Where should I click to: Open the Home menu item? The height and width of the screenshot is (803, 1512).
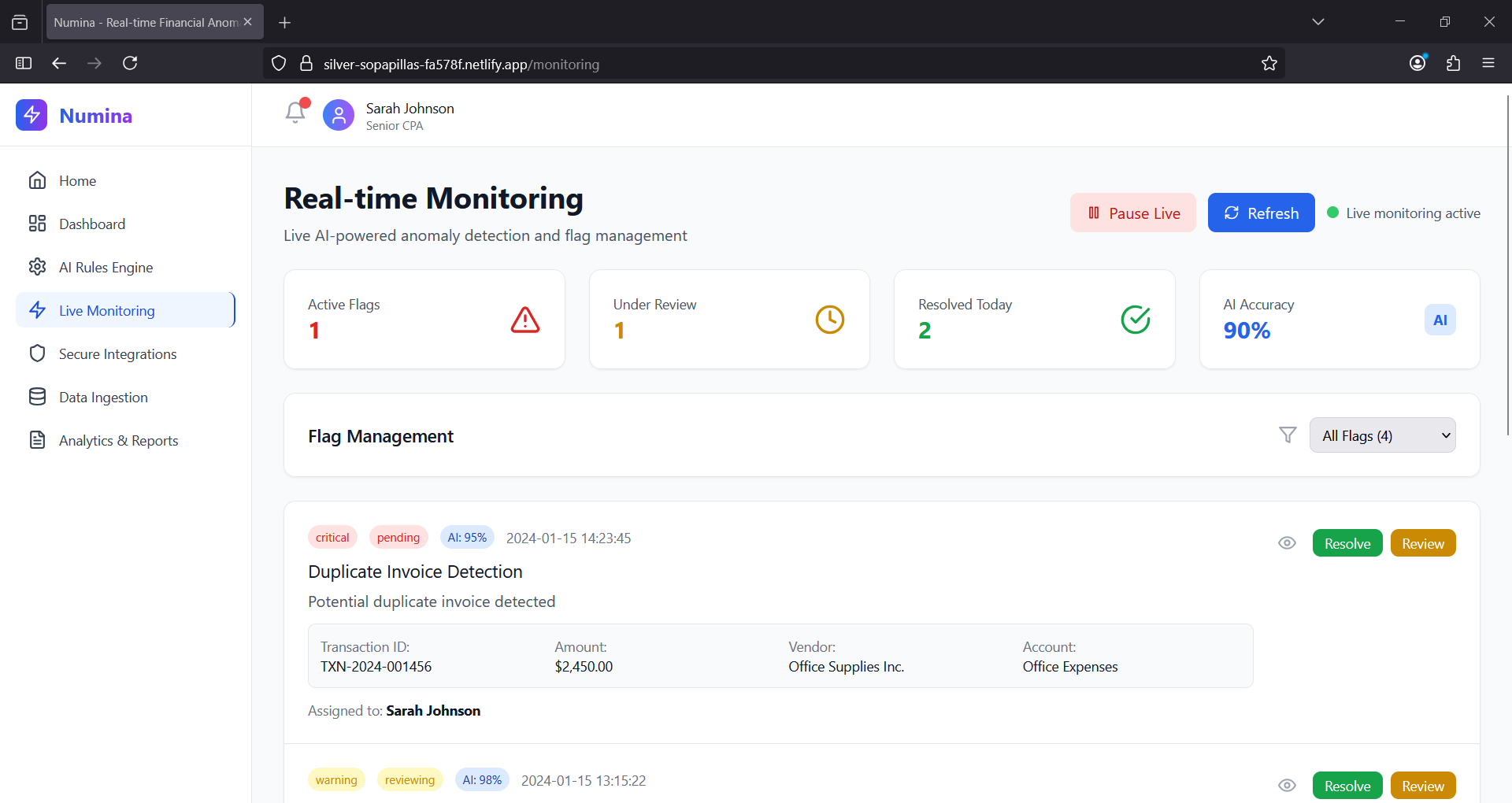coord(125,180)
